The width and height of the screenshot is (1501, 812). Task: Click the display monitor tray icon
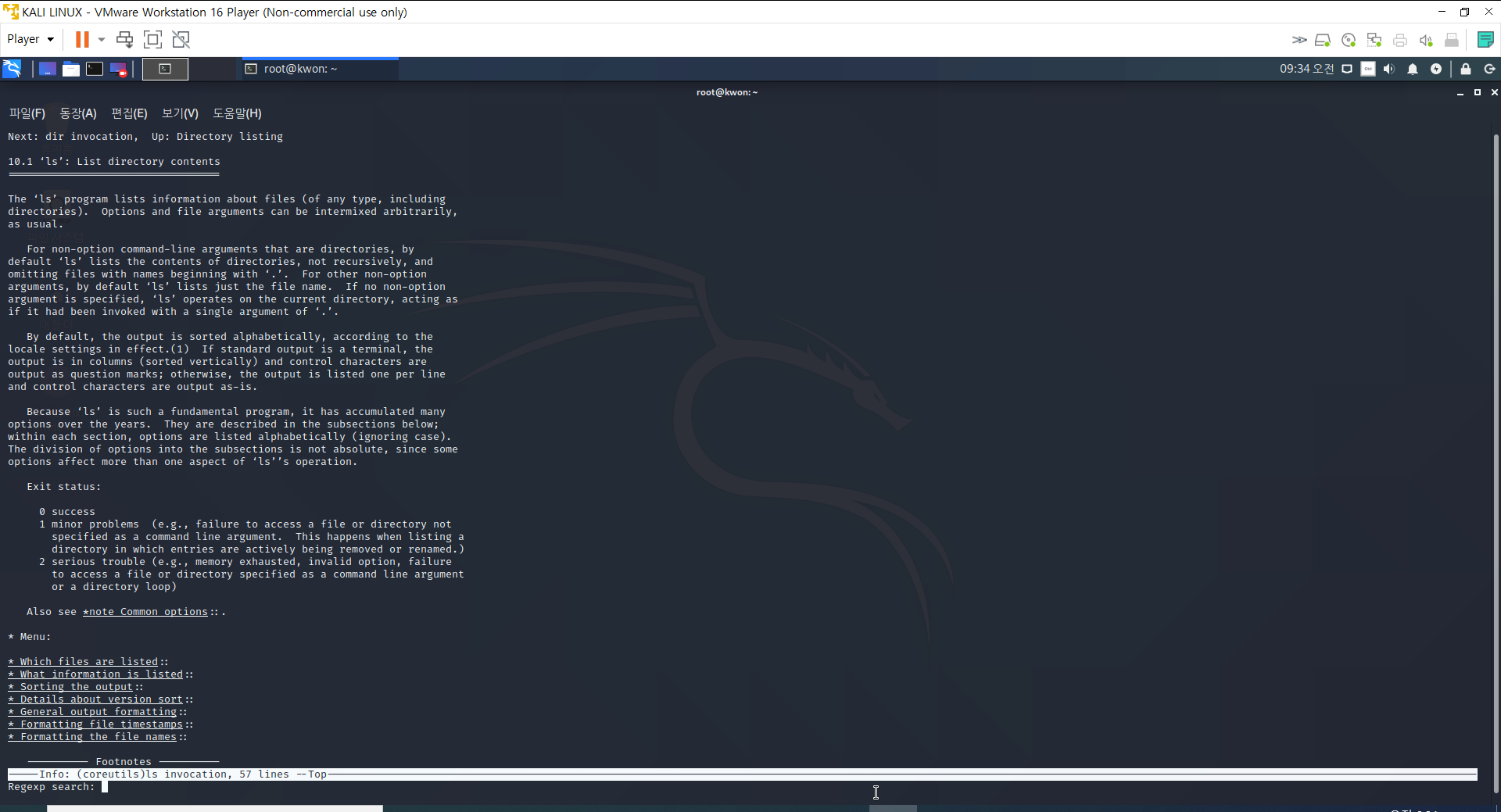(1347, 69)
